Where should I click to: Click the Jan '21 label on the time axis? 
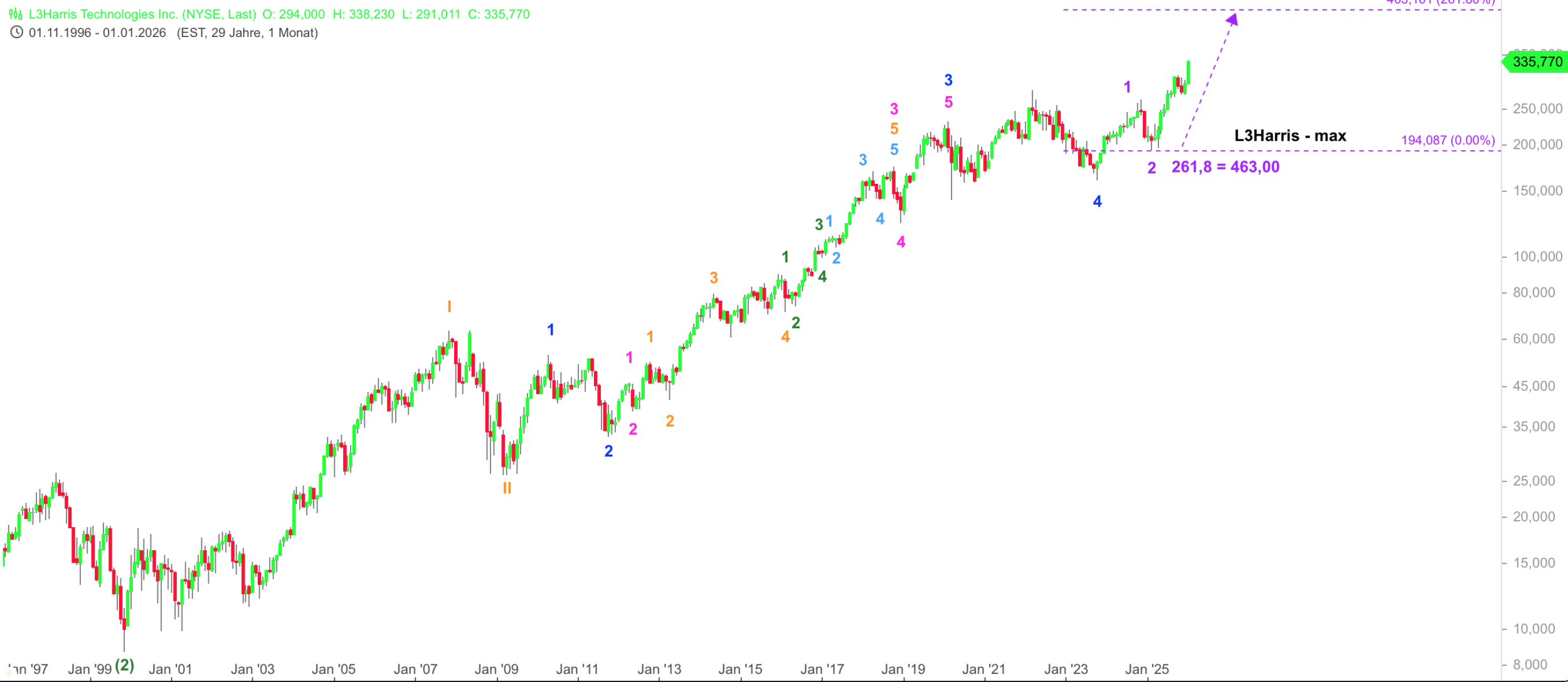point(983,669)
